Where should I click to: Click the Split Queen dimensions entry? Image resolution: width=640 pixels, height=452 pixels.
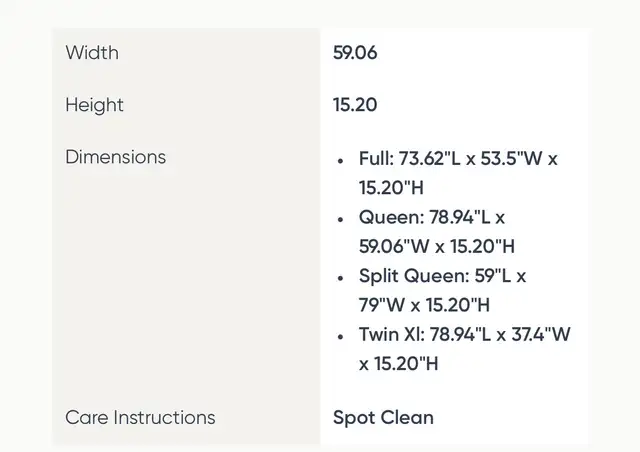[x=442, y=290]
